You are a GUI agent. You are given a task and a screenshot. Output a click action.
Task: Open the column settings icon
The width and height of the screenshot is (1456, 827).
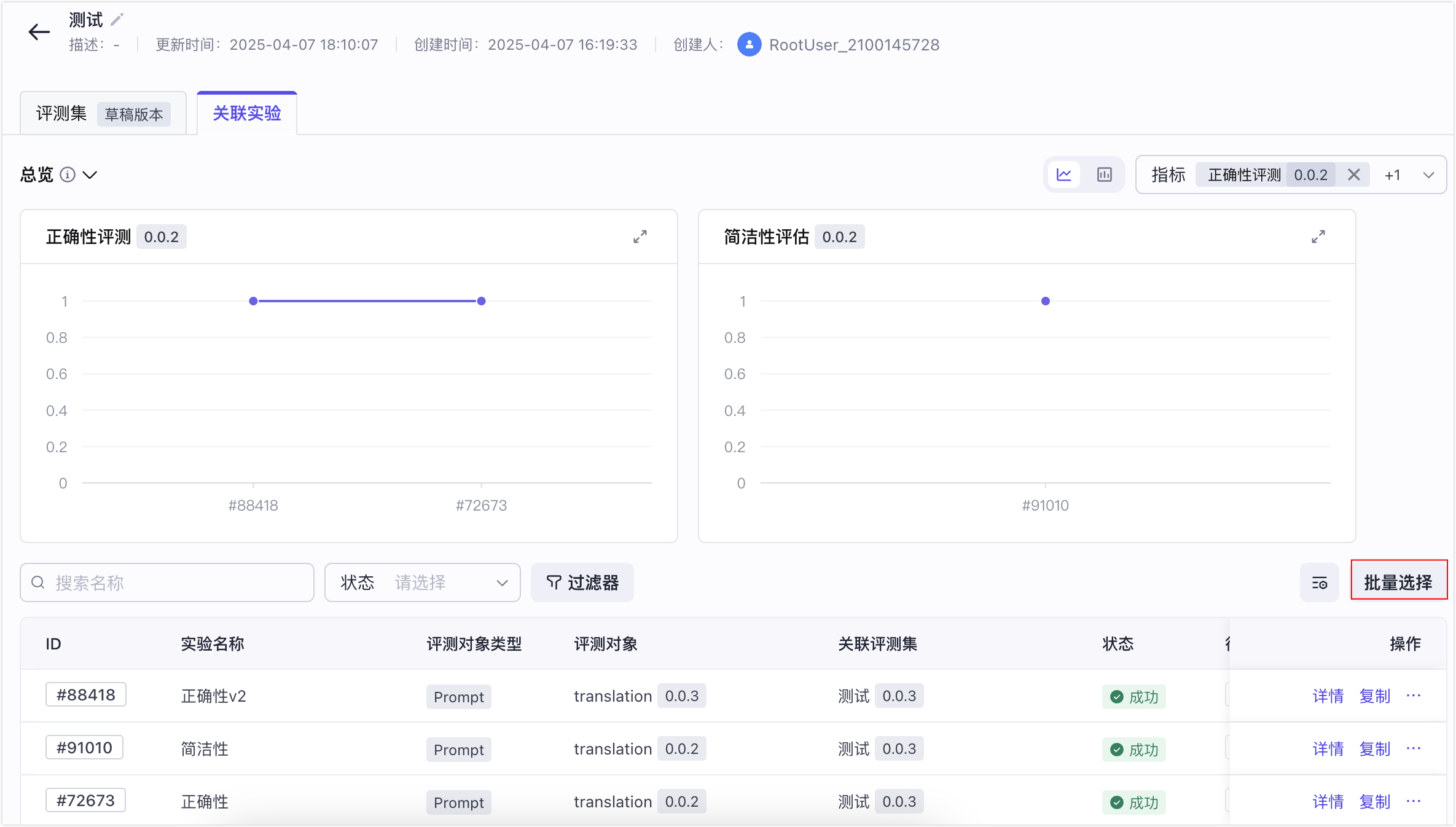click(x=1320, y=582)
